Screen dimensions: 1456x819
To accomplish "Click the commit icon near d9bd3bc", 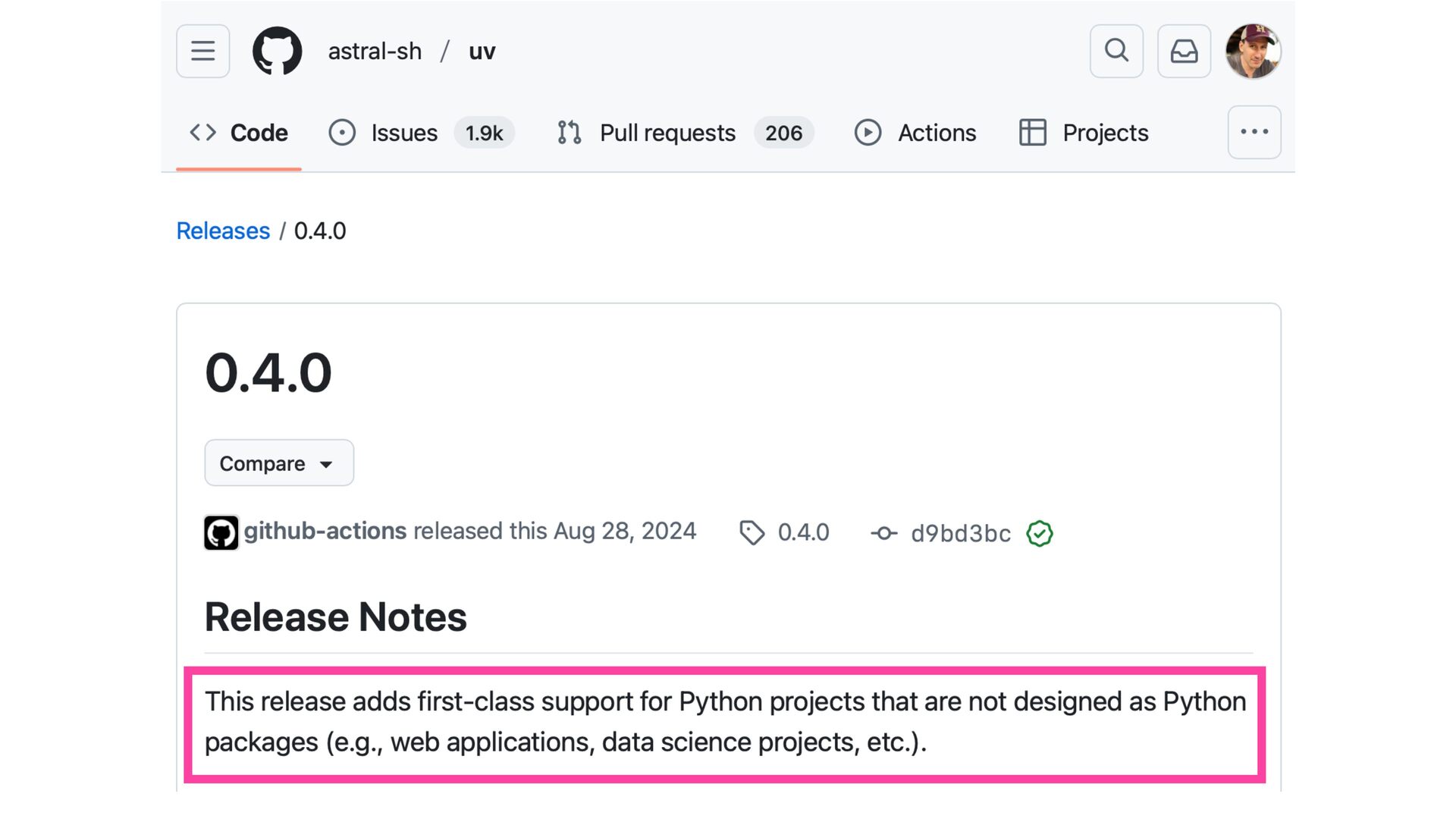I will pos(883,533).
